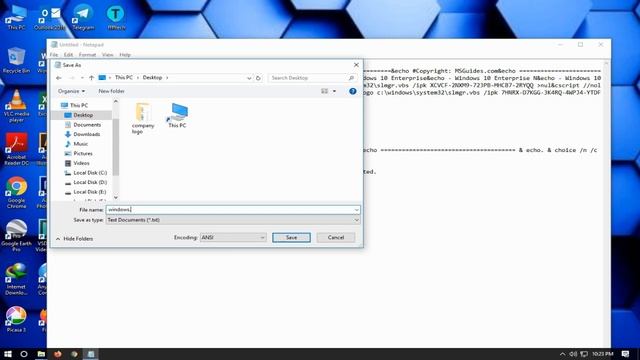Image resolution: width=640 pixels, height=360 pixels.
Task: Open Notepad File menu
Action: 54,55
